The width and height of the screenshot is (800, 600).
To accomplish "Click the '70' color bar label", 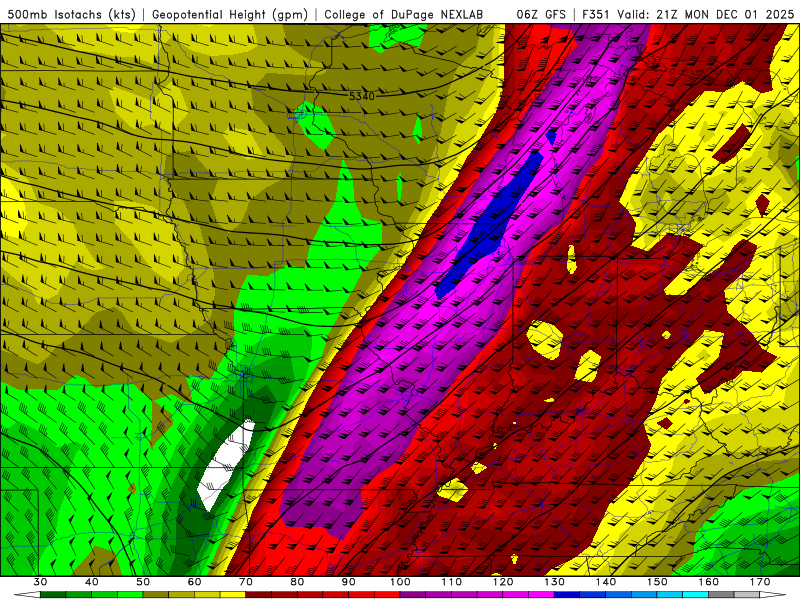I will [245, 582].
